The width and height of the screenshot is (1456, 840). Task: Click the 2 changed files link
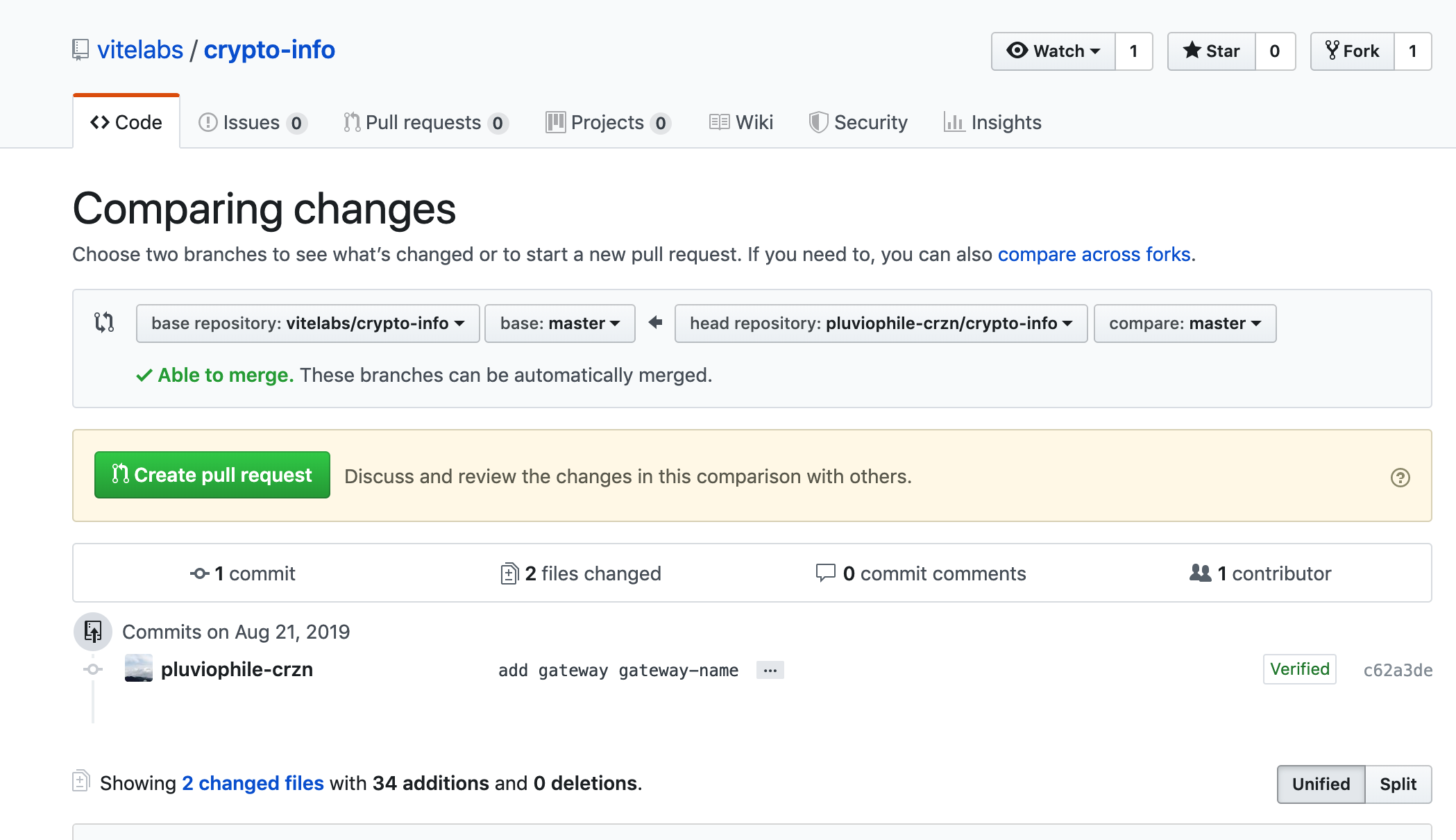[x=253, y=783]
